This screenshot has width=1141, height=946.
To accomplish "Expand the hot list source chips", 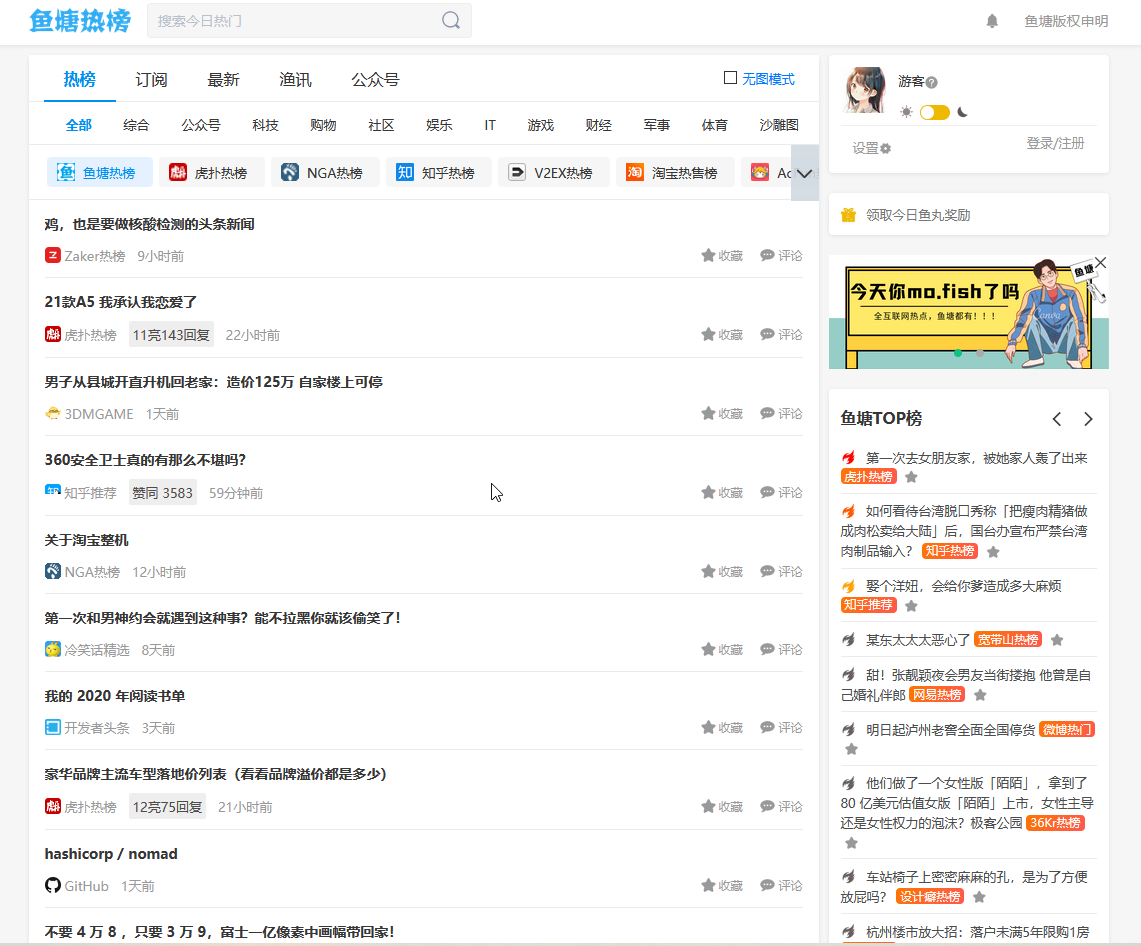I will coord(804,173).
